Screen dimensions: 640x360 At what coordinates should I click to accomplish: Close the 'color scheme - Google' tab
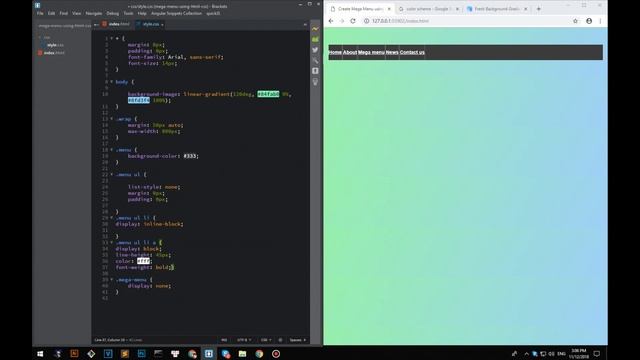pos(457,9)
